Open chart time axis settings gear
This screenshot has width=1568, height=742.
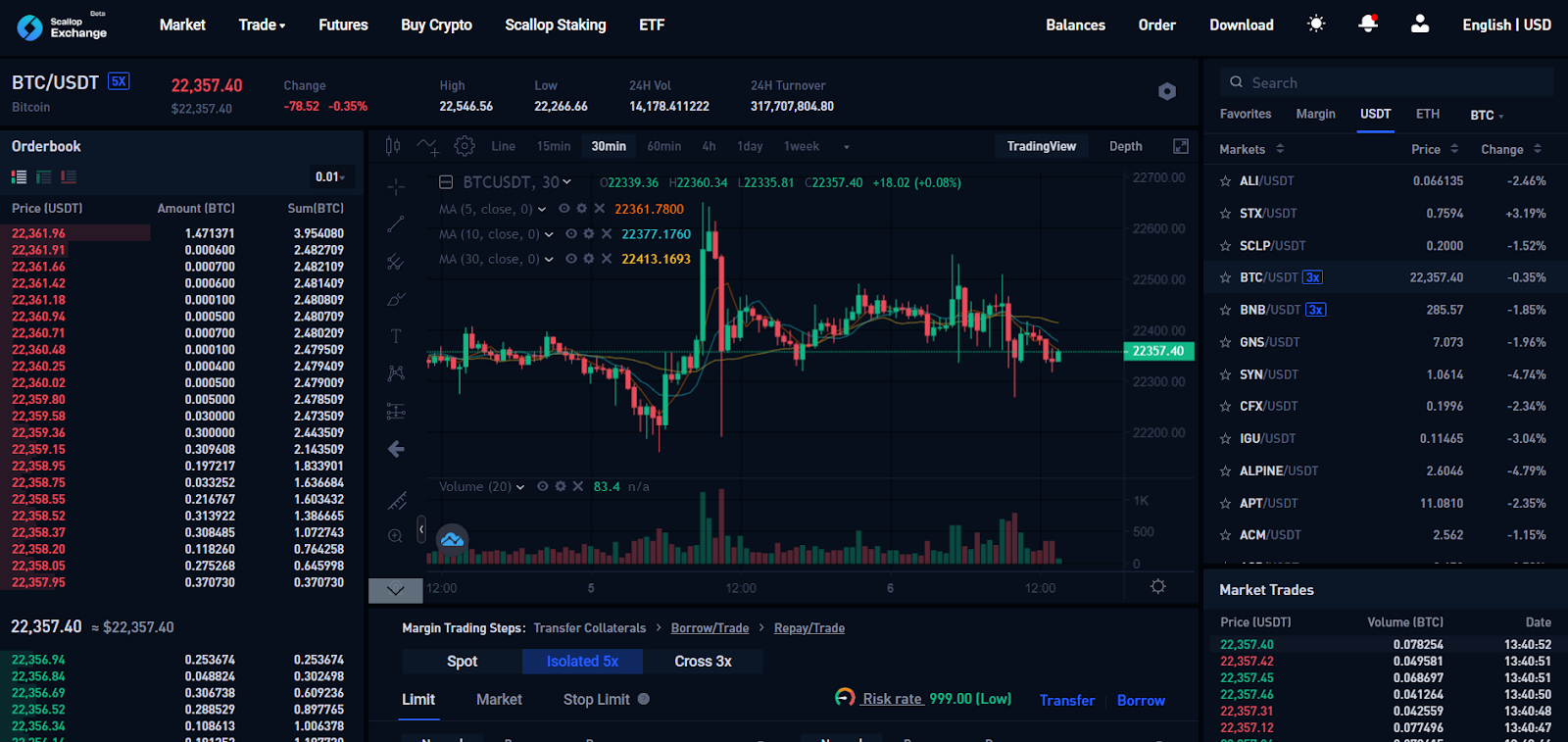point(1158,586)
